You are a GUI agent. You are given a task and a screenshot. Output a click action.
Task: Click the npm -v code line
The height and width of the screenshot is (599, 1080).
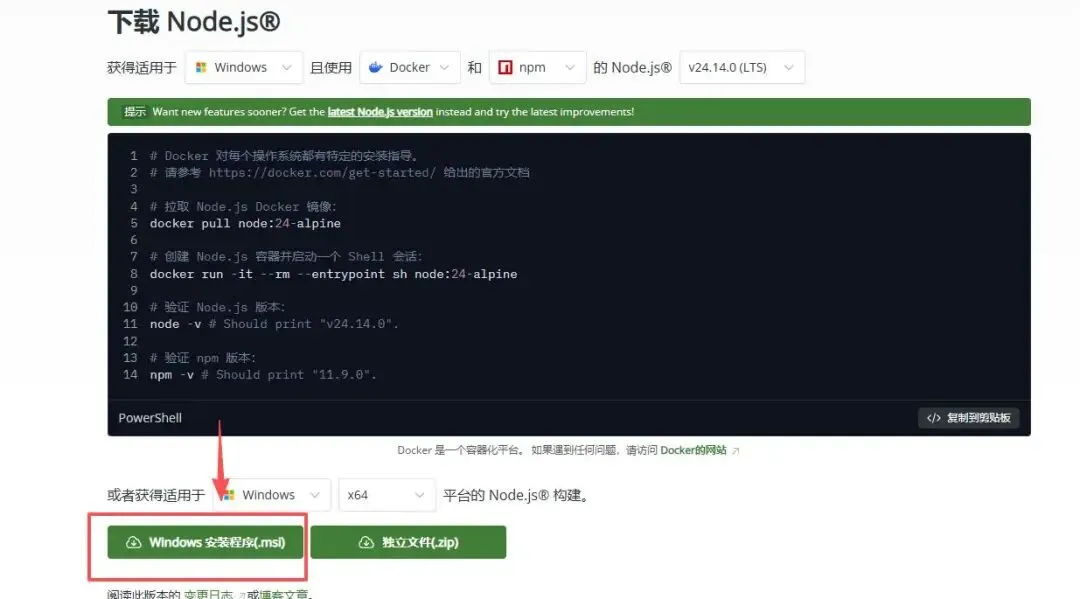tap(263, 375)
